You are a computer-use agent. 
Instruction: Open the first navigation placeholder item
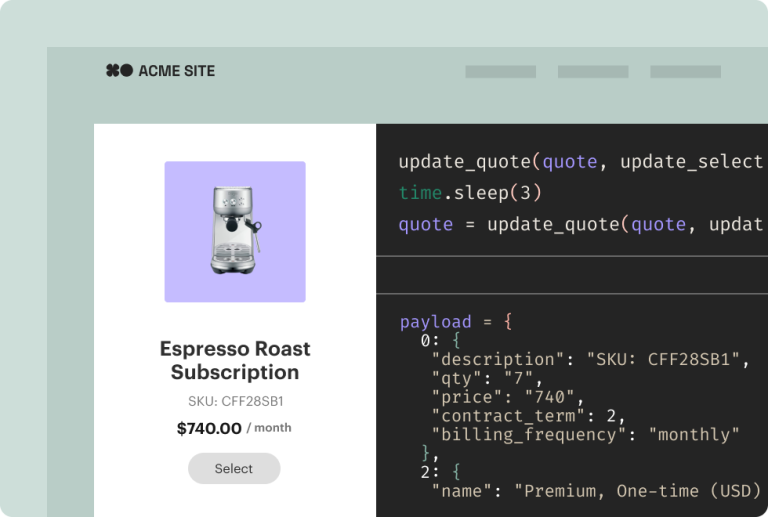coord(500,72)
